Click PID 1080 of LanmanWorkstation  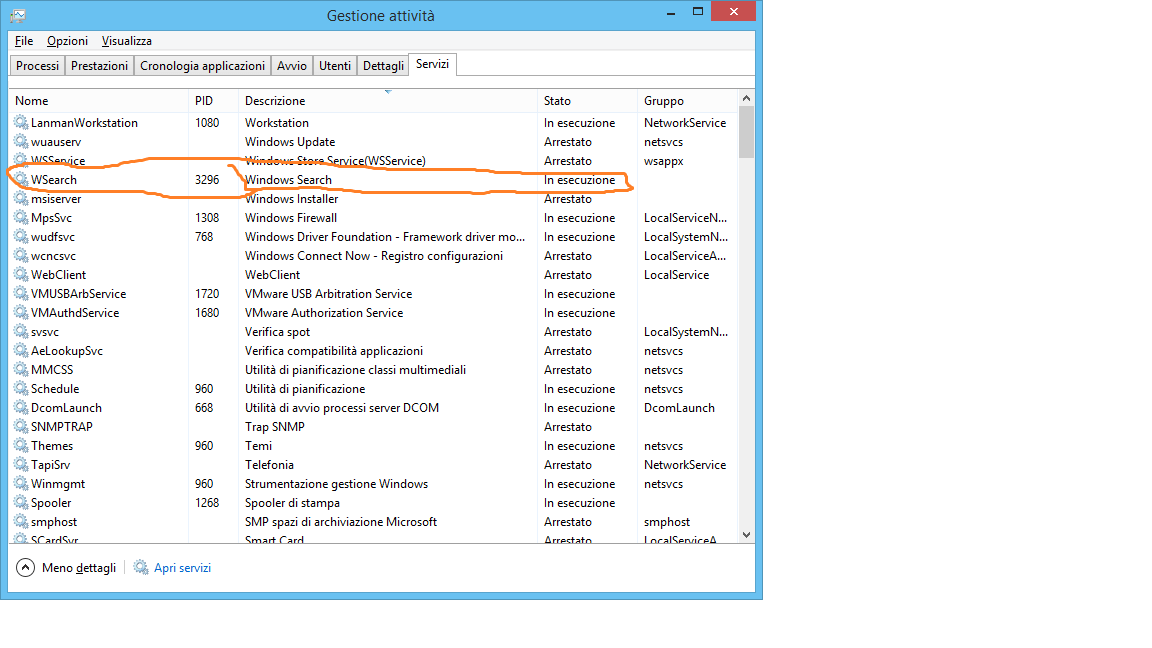pos(206,122)
